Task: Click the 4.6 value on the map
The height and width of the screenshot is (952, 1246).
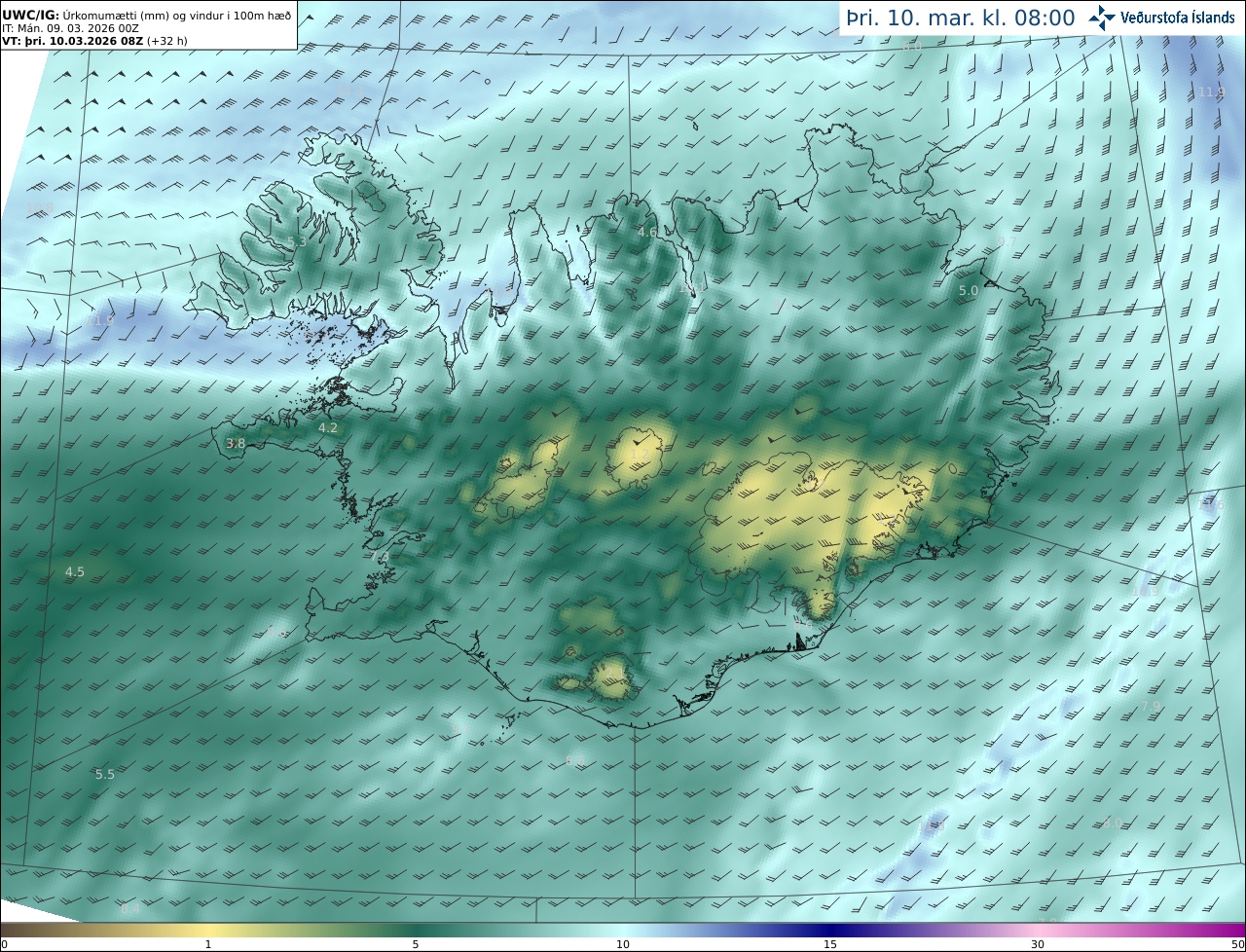Action: tap(647, 232)
